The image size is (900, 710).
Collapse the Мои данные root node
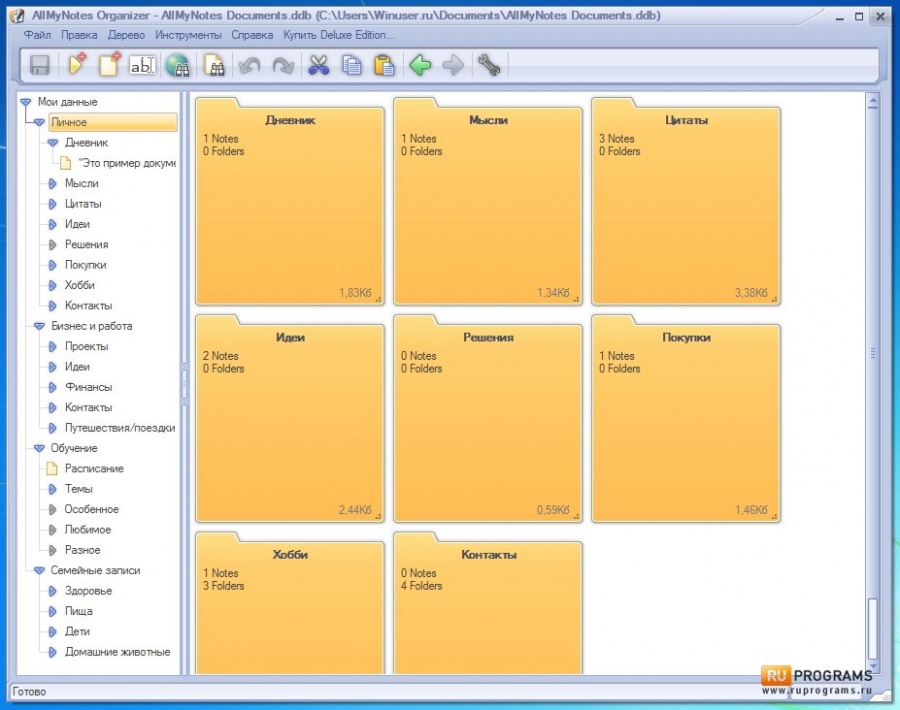pos(26,102)
